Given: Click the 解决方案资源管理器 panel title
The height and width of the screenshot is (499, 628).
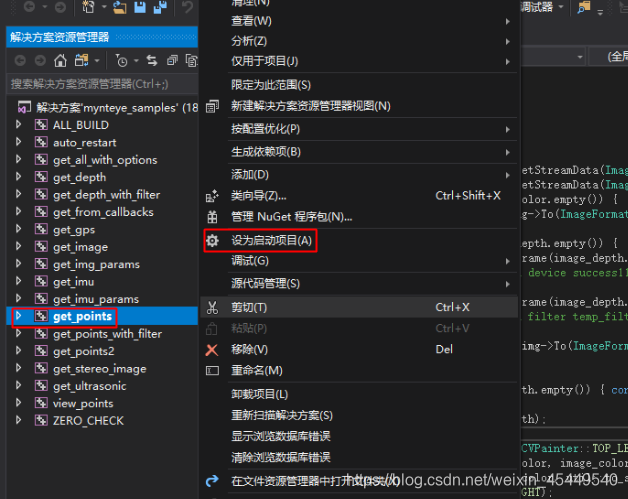Looking at the screenshot, I should [60, 37].
